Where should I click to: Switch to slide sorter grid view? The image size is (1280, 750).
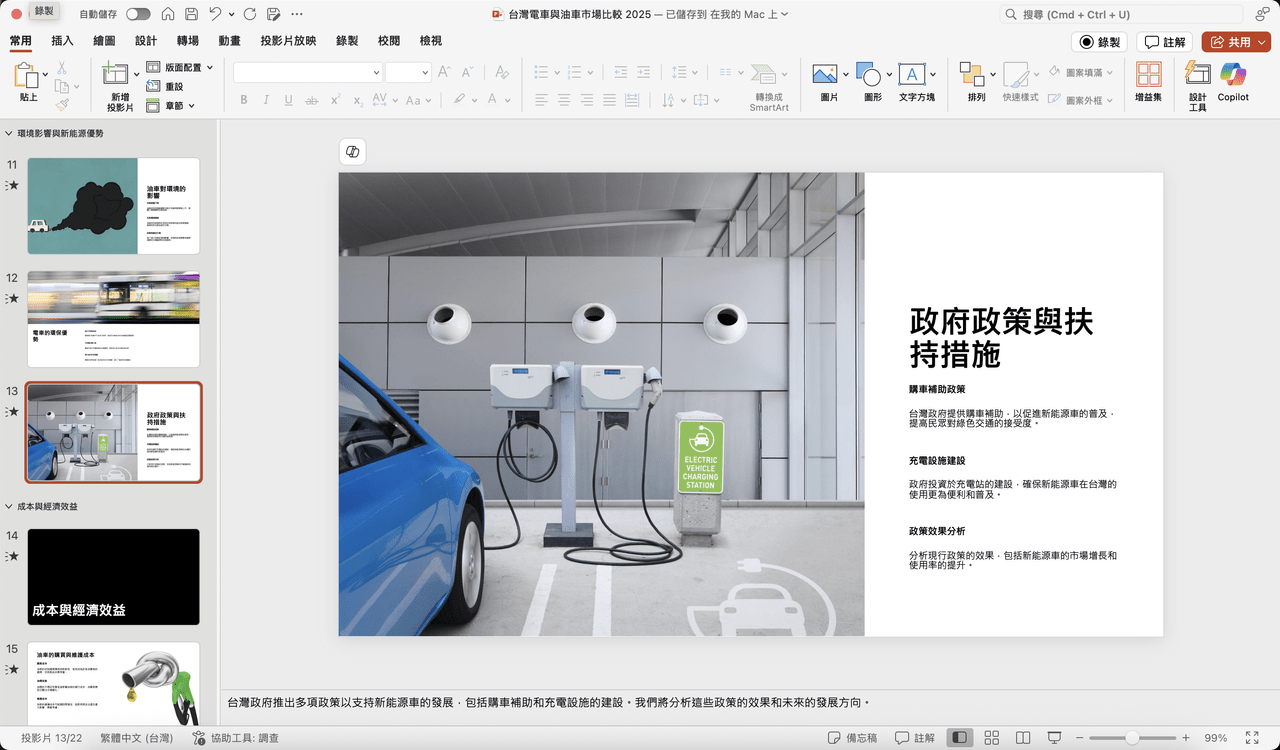pyautogui.click(x=991, y=738)
